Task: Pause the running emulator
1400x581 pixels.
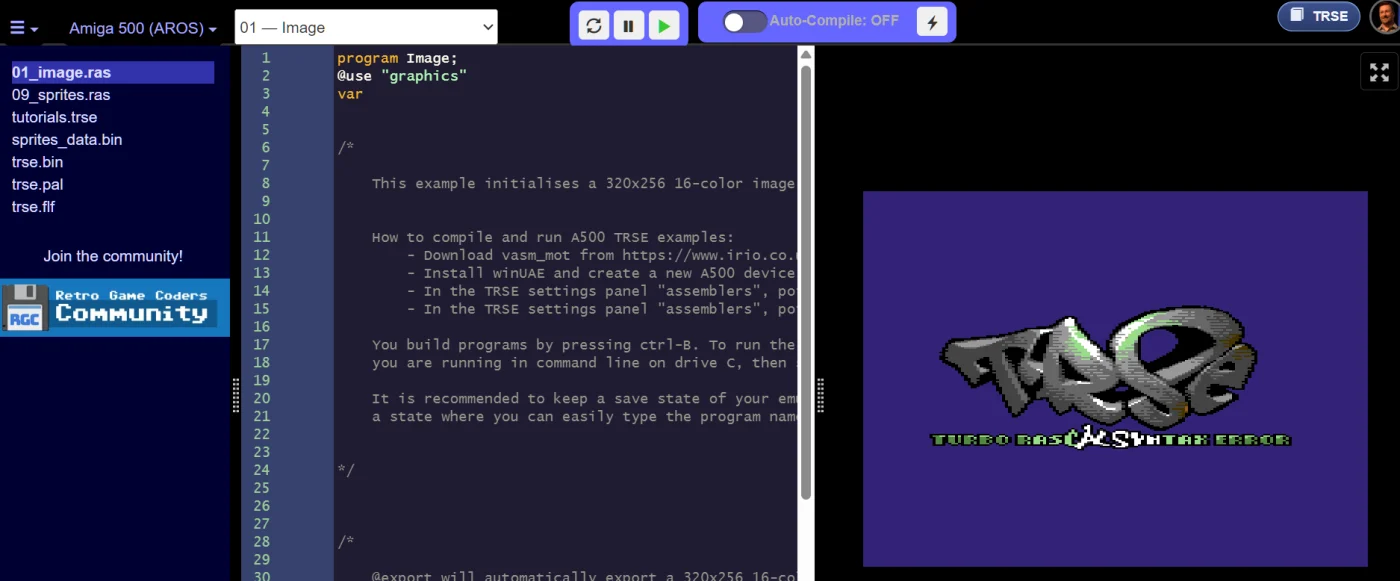Action: (x=628, y=26)
